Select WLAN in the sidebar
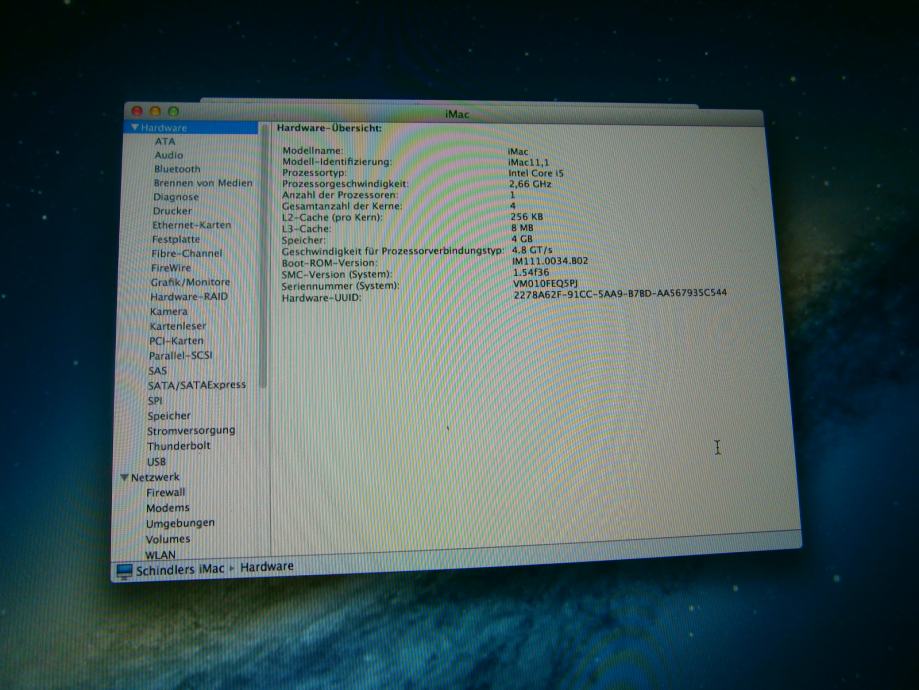Image resolution: width=919 pixels, height=690 pixels. [160, 555]
